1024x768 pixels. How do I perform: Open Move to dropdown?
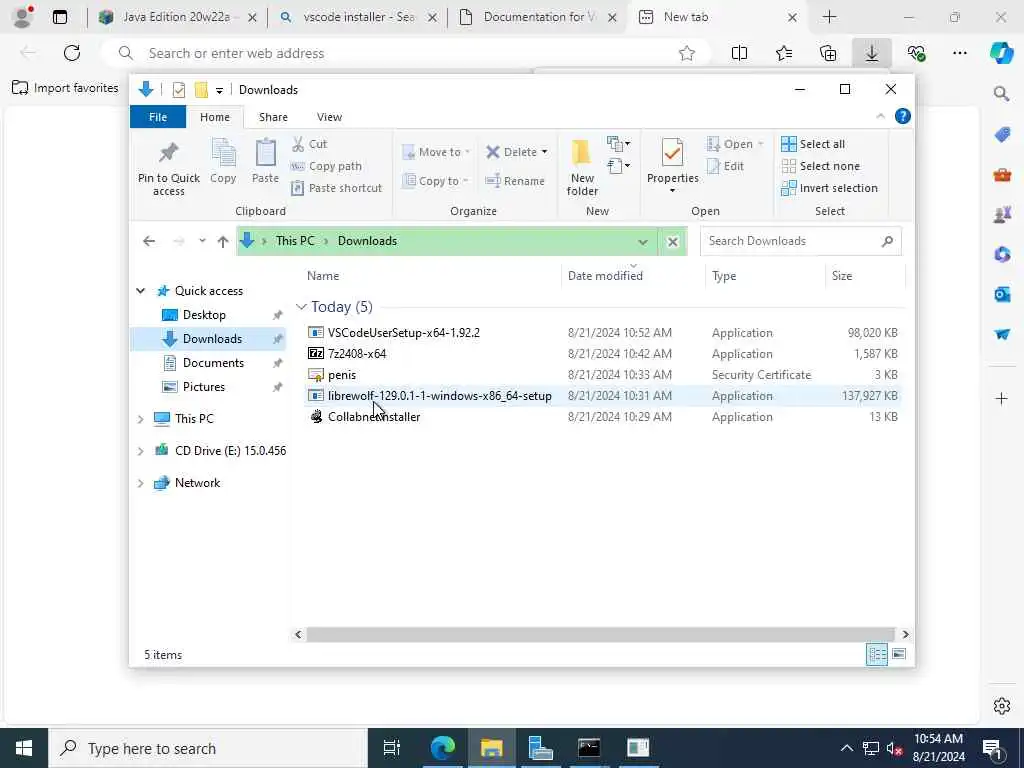pyautogui.click(x=436, y=152)
